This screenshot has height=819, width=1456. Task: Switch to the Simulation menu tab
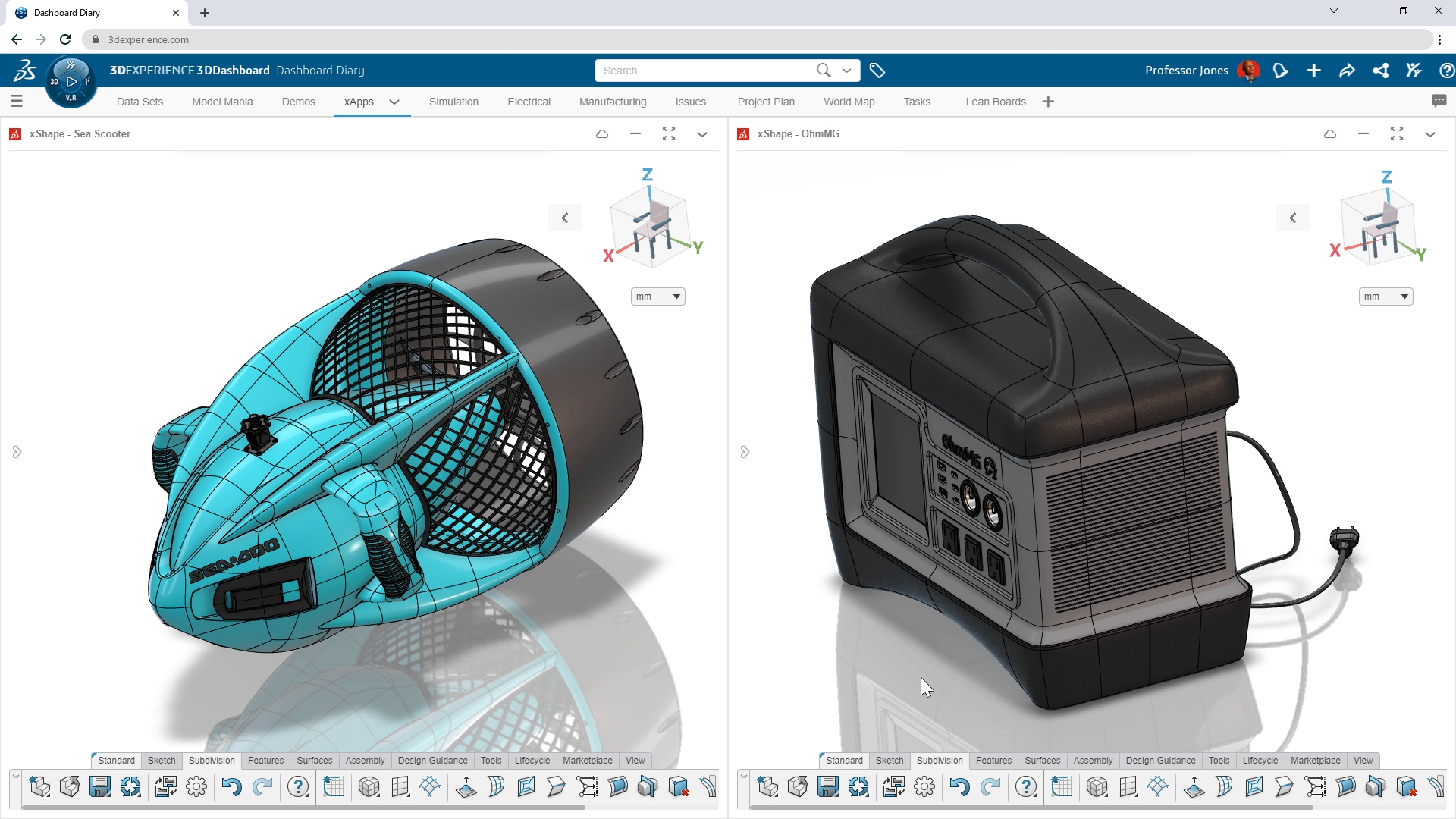[453, 101]
